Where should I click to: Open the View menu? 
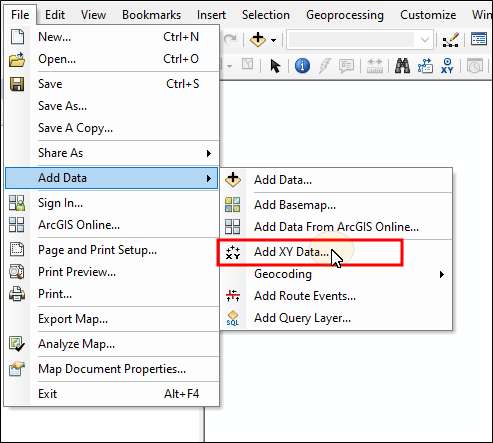coord(93,15)
